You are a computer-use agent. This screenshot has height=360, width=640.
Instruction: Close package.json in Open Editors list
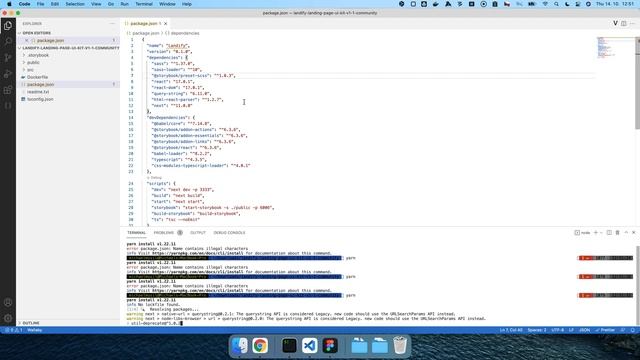(27, 40)
